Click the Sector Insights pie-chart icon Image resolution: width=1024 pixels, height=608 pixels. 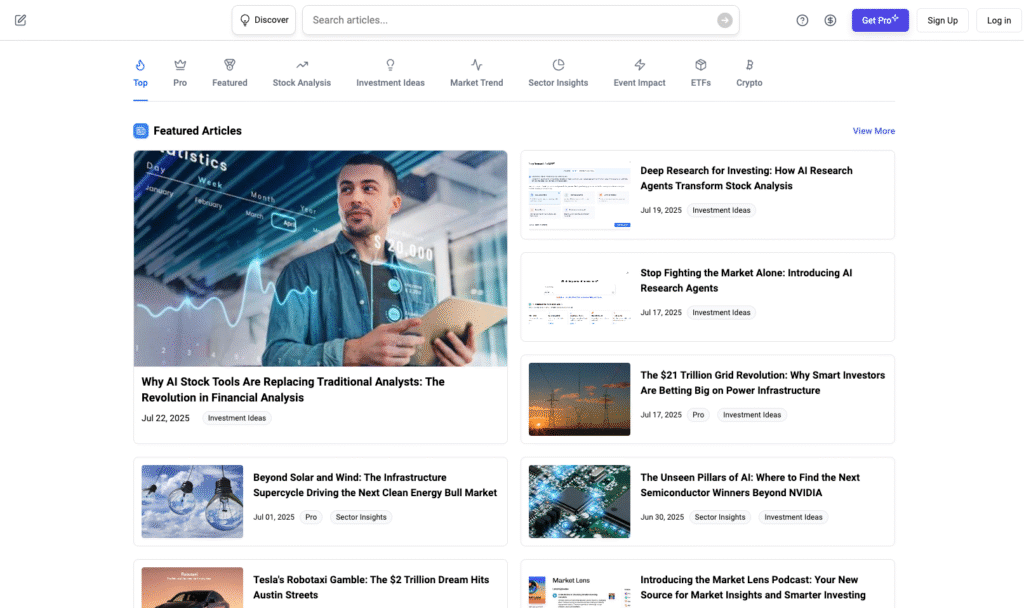pos(558,62)
